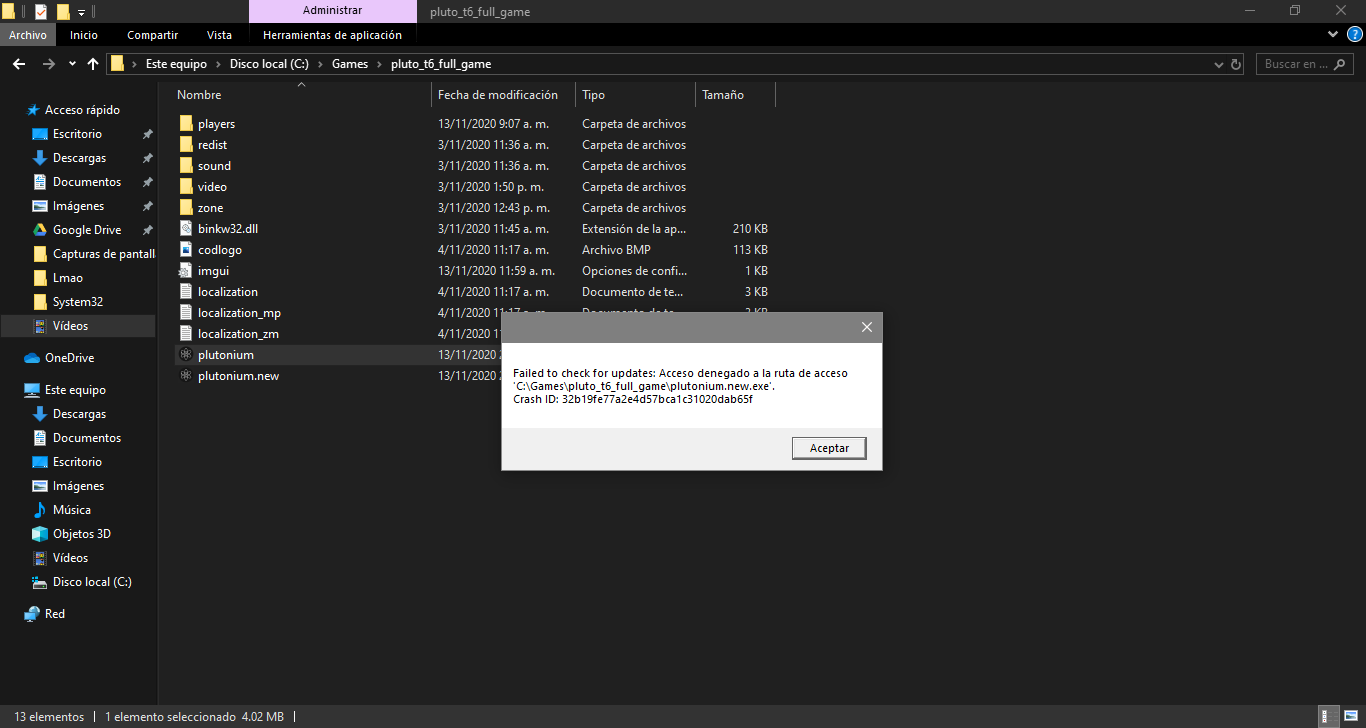The width and height of the screenshot is (1366, 728).
Task: Open System32 folder in quick access
Action: coord(77,302)
